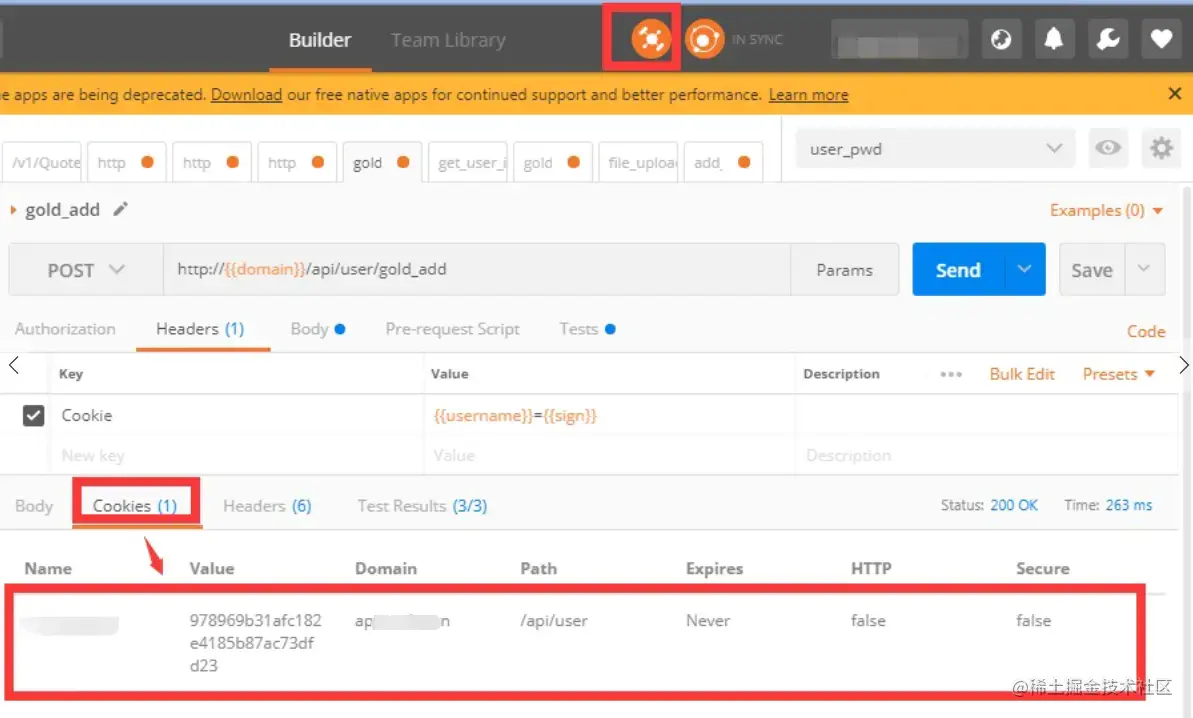Change the POST method dropdown

click(x=86, y=269)
